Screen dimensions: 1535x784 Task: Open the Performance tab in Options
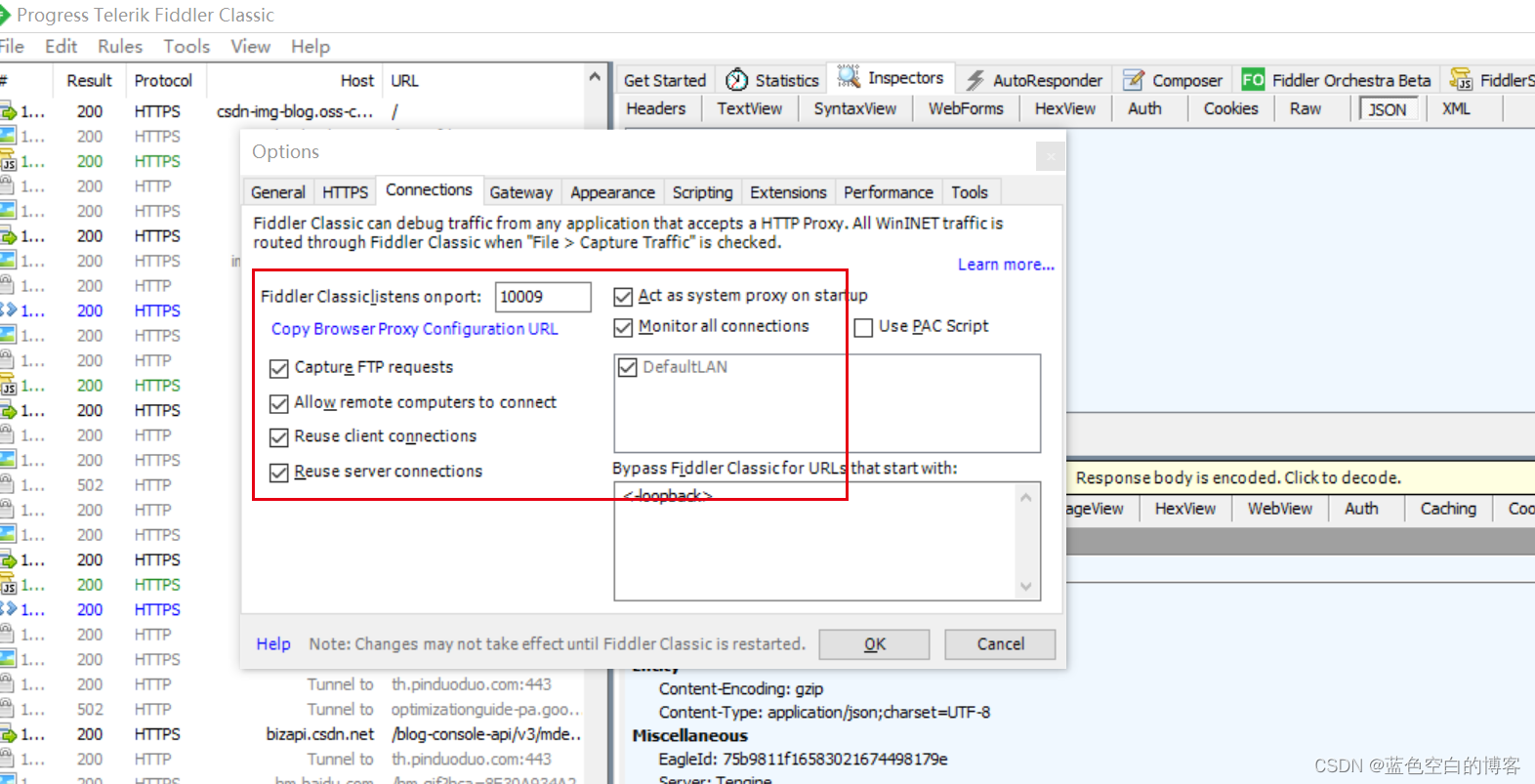(889, 192)
